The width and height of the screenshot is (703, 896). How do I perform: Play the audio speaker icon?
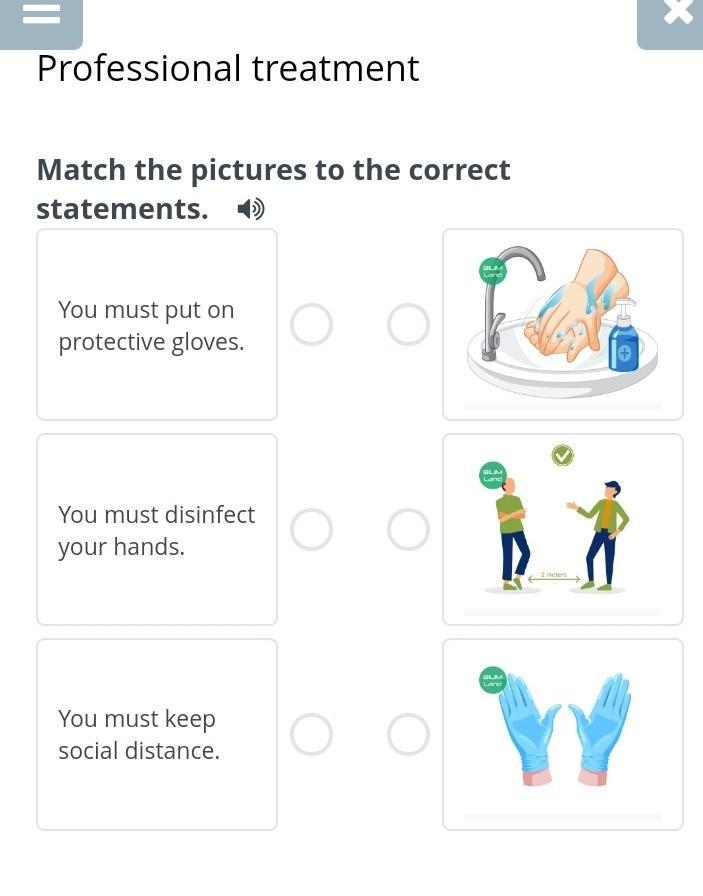(251, 209)
